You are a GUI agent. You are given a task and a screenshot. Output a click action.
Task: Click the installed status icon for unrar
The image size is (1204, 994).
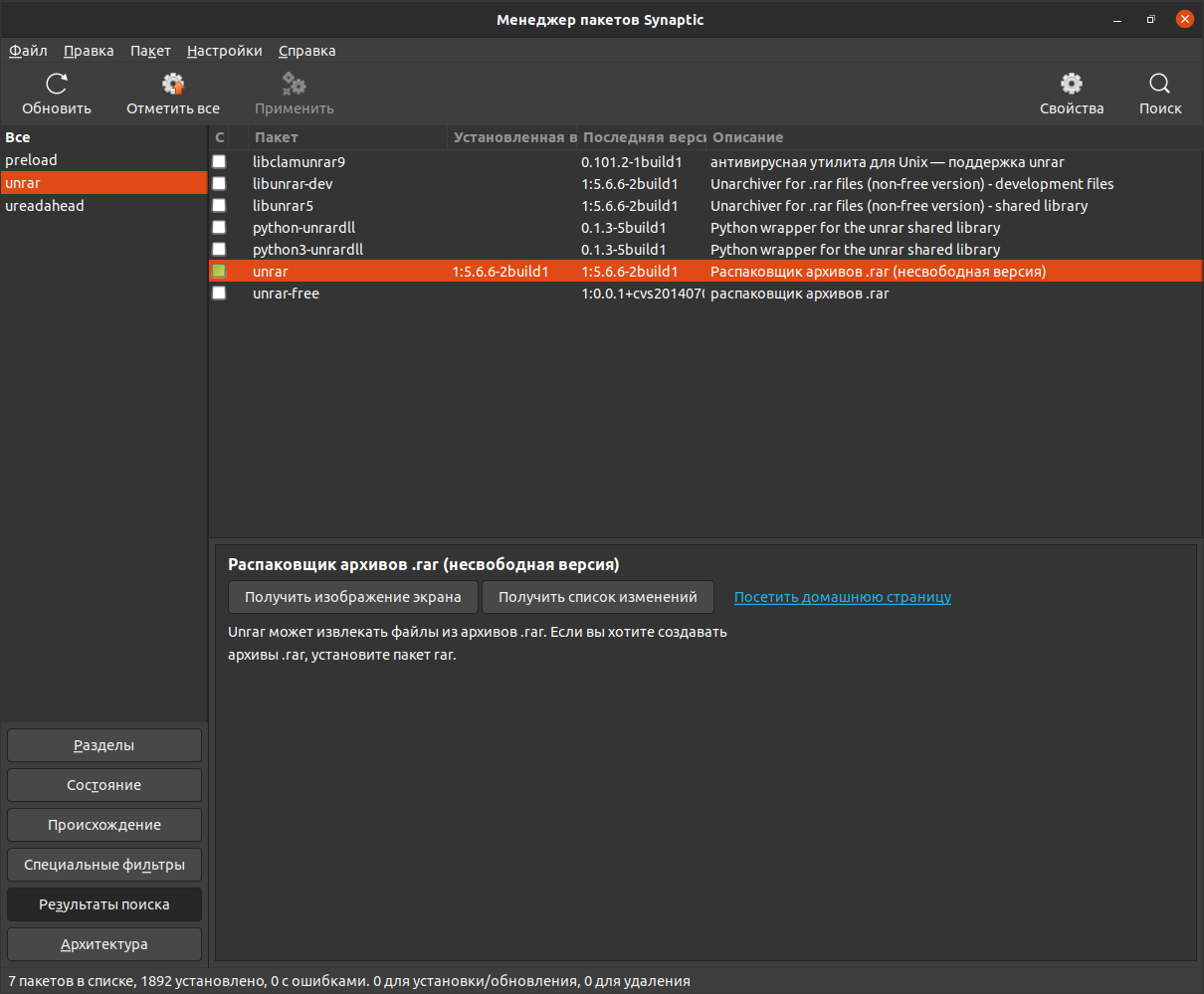tap(219, 271)
